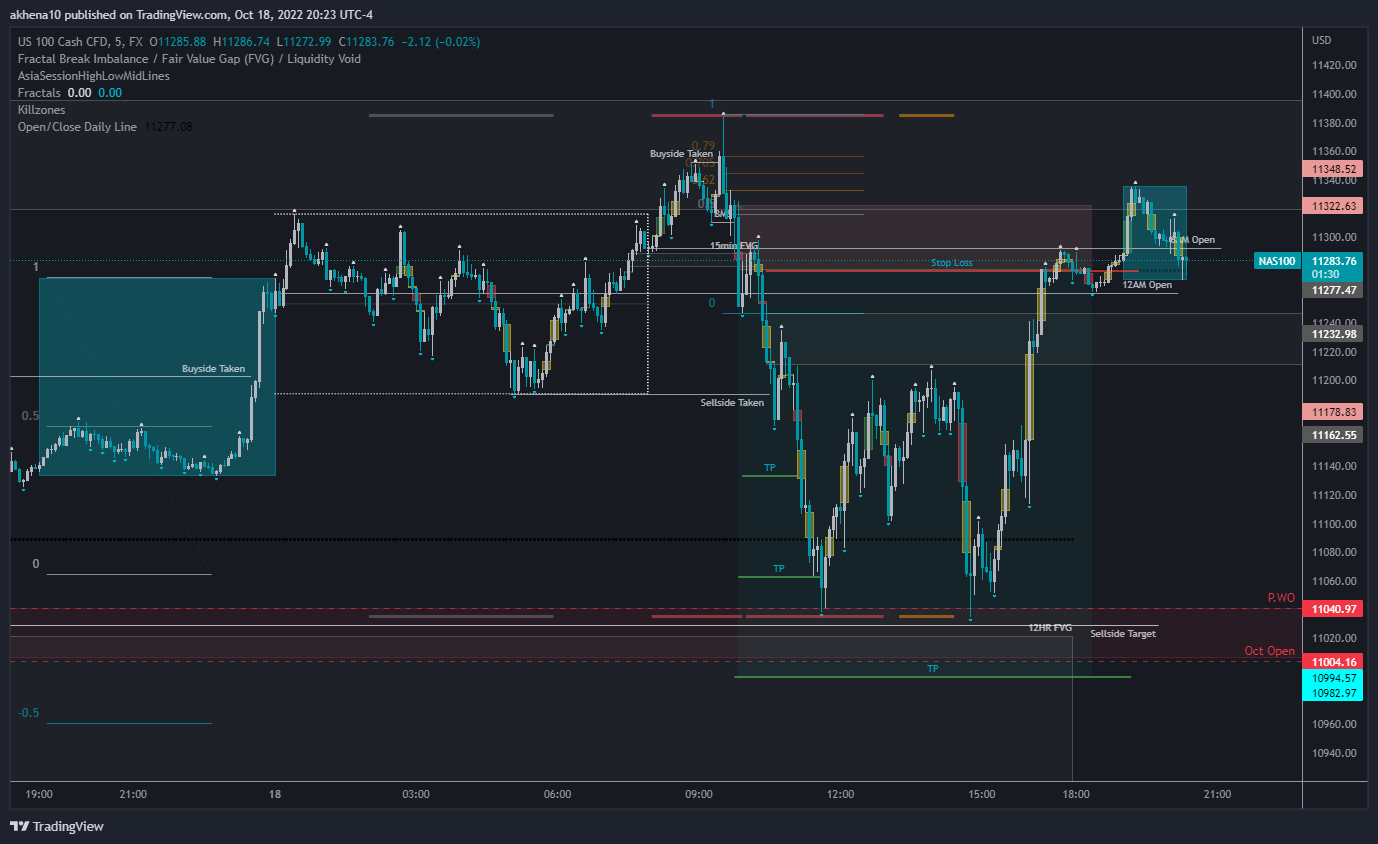Click the 11277.47 price tag
Screen dimensions: 1378x844
click(1333, 290)
